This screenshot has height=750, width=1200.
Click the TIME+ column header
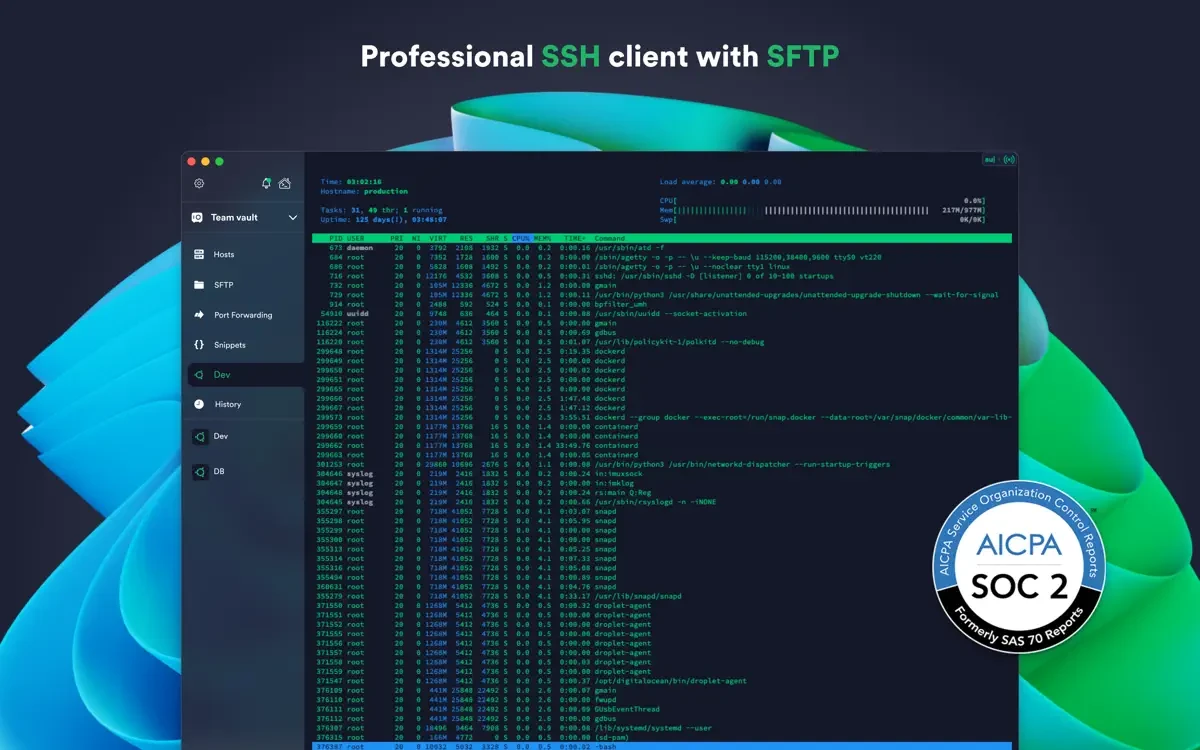click(x=574, y=238)
